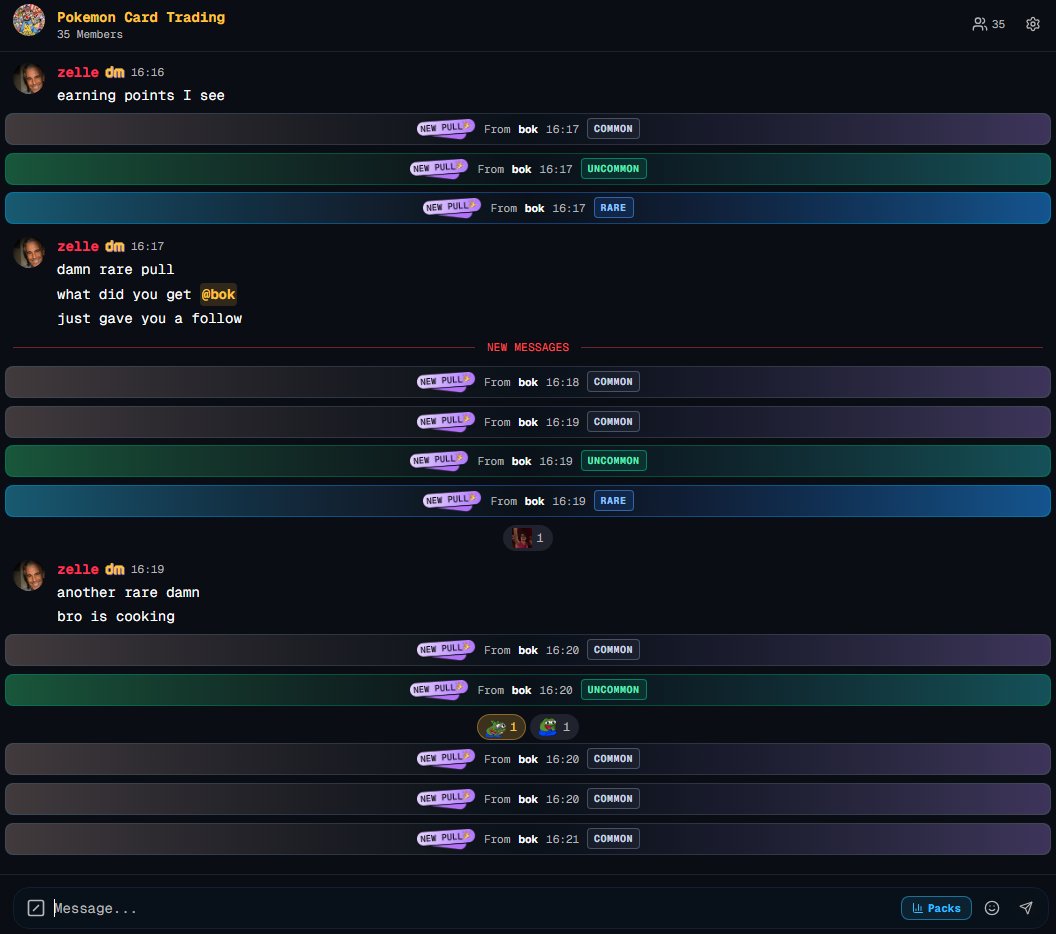Click the COMMON badge at 16:19
Viewport: 1056px width, 934px height.
pyautogui.click(x=613, y=422)
